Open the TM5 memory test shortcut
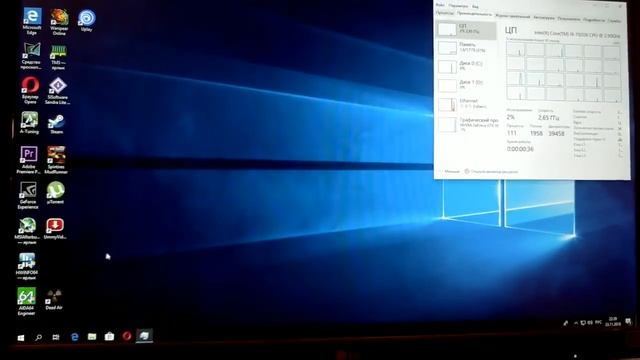Viewport: 640px width, 360px height. click(58, 57)
